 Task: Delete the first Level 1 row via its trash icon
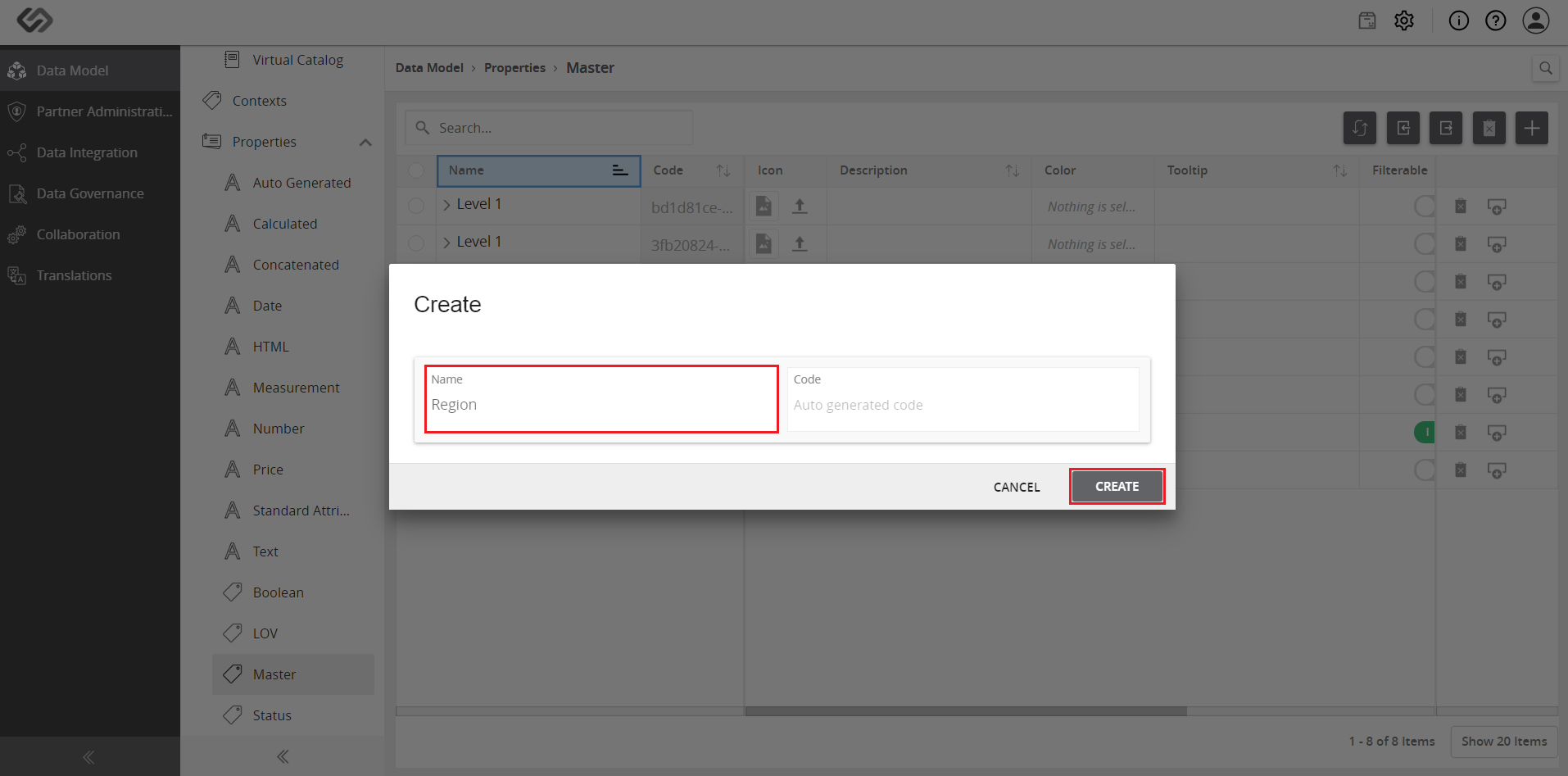[x=1461, y=206]
